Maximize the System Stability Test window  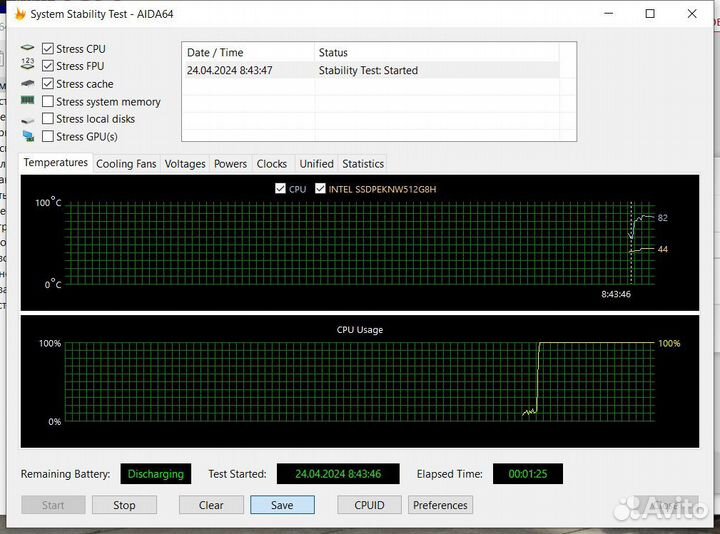[x=650, y=14]
